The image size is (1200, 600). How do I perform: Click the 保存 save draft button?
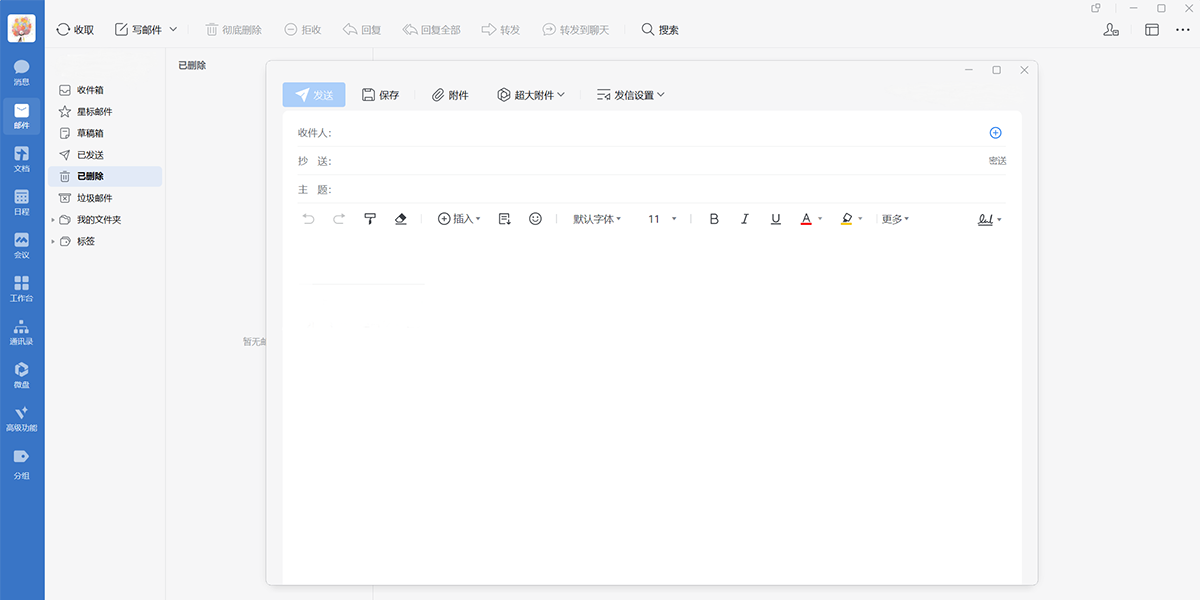(380, 95)
